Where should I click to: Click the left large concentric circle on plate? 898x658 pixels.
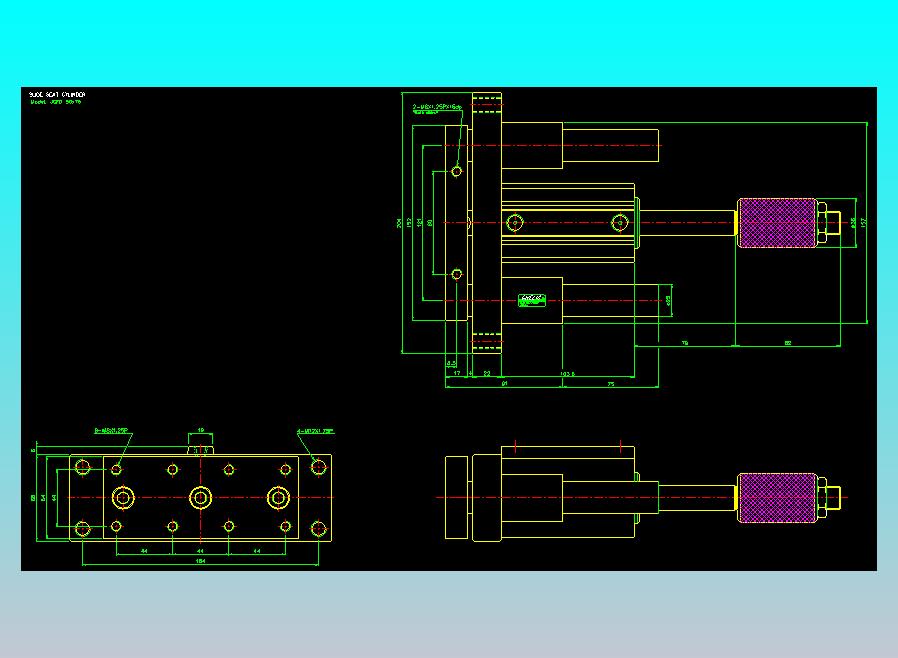point(123,498)
